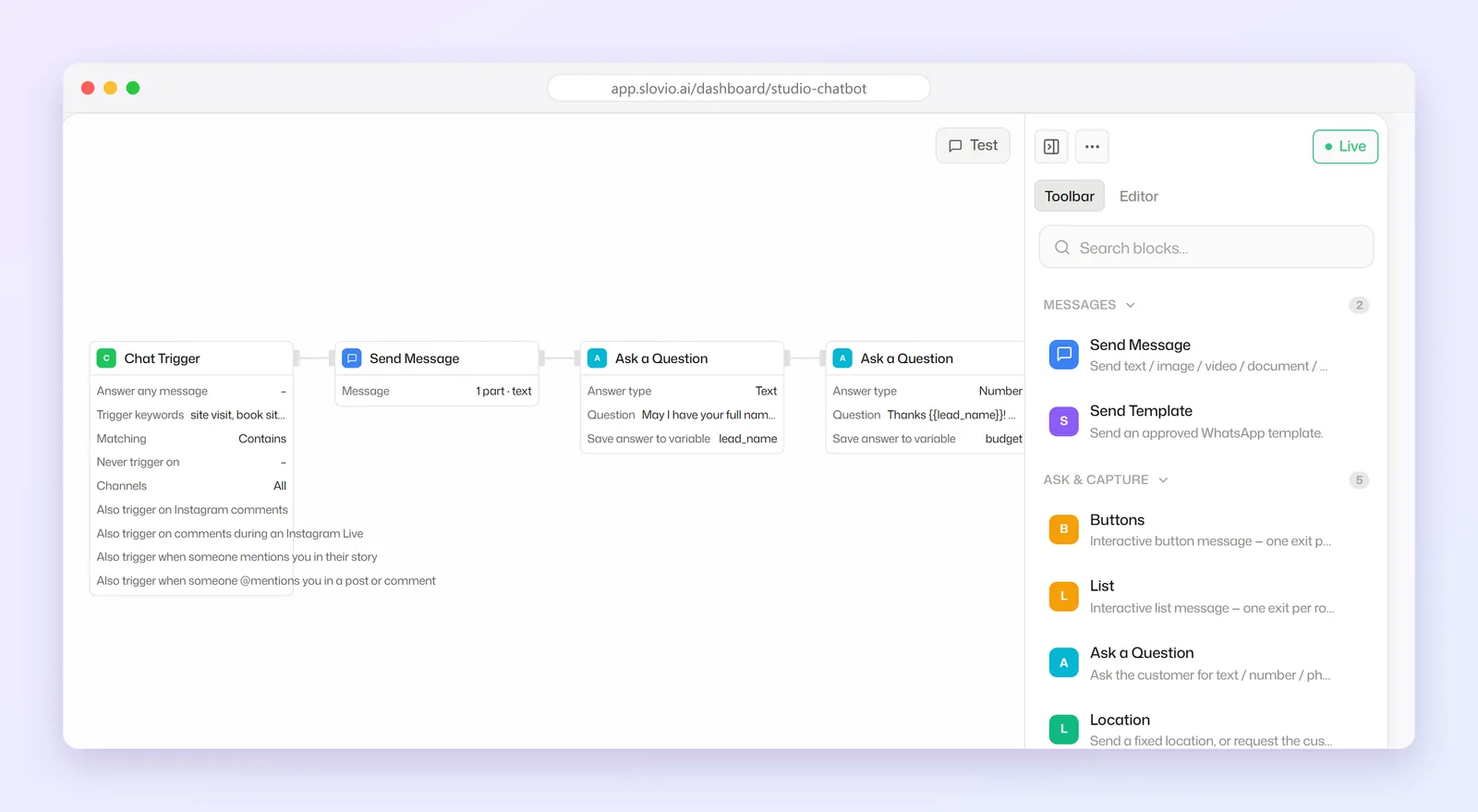Click the green Location block icon
1478x812 pixels.
[x=1063, y=729]
